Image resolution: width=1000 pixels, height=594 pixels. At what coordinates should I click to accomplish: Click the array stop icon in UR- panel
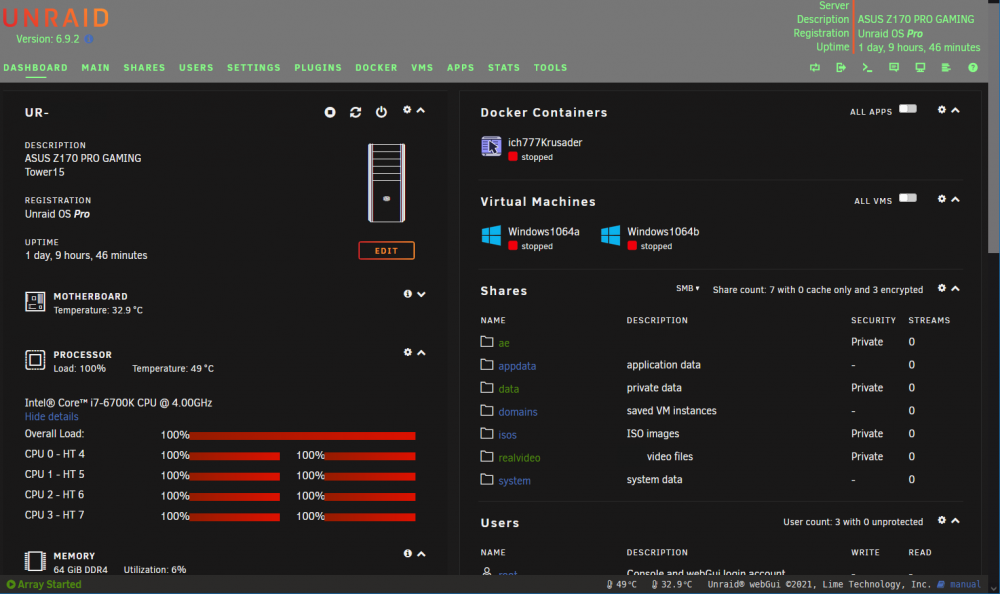click(x=330, y=112)
